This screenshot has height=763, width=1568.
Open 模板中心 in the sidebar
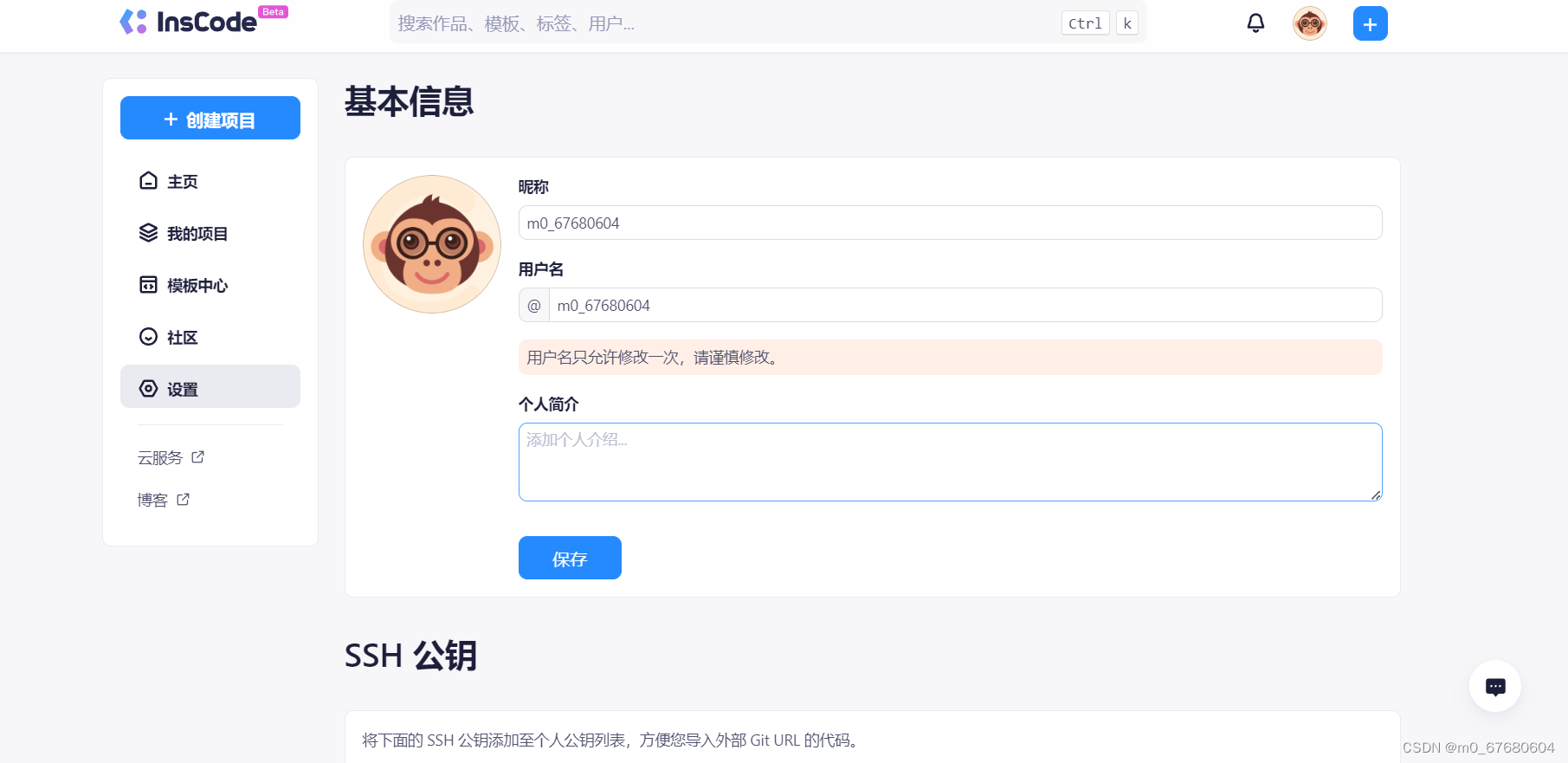pyautogui.click(x=210, y=285)
